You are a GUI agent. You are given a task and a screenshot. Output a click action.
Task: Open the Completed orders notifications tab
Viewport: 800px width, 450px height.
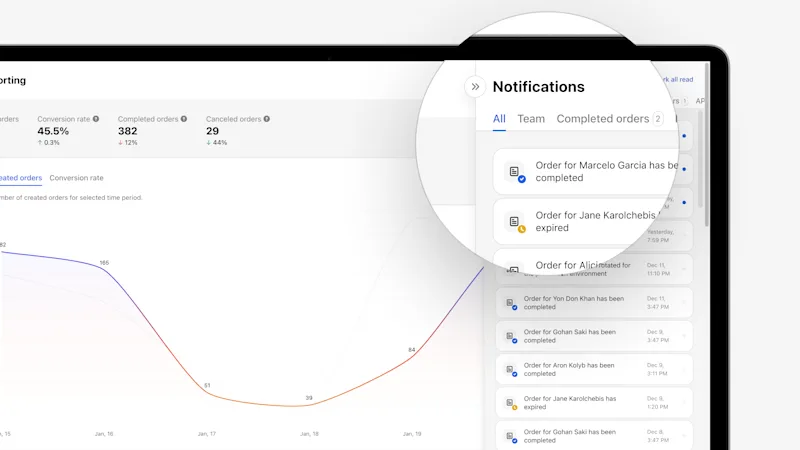(603, 119)
